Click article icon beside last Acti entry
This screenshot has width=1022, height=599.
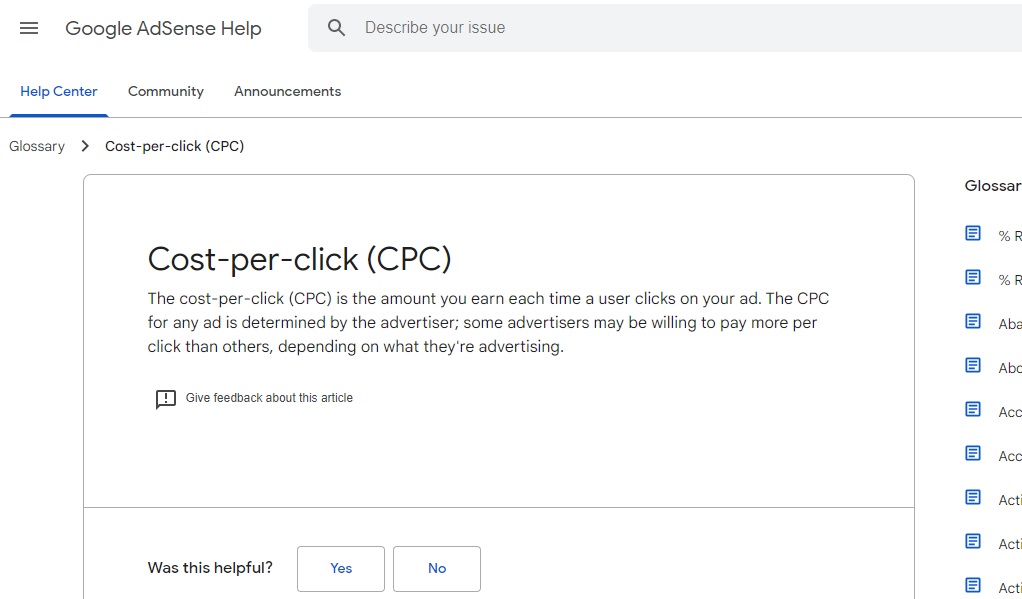pyautogui.click(x=972, y=585)
